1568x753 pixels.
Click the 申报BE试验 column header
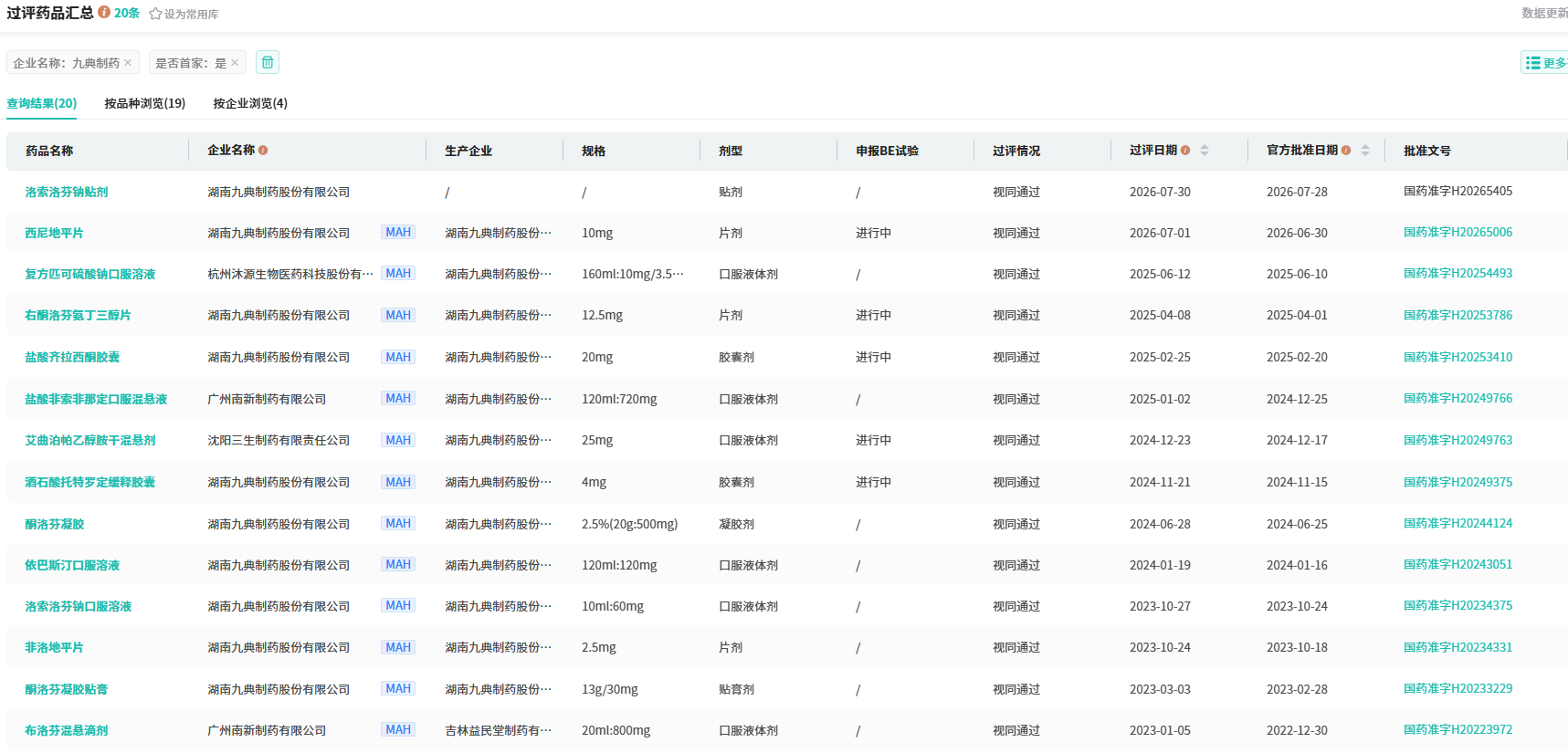click(887, 152)
